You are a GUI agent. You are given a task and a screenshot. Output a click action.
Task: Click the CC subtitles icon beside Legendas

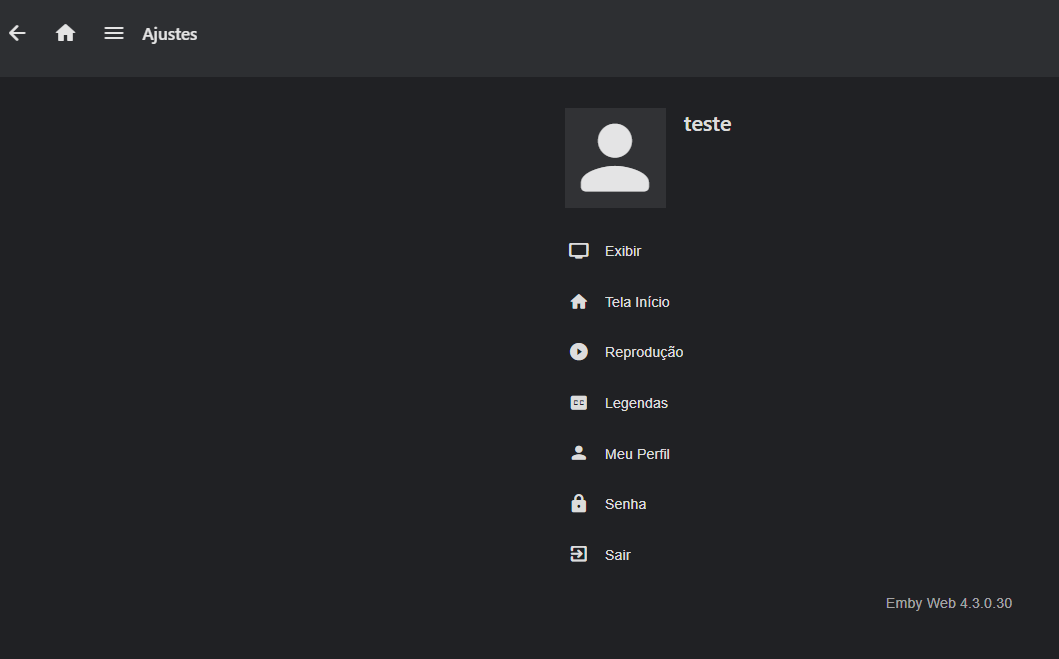pos(579,402)
